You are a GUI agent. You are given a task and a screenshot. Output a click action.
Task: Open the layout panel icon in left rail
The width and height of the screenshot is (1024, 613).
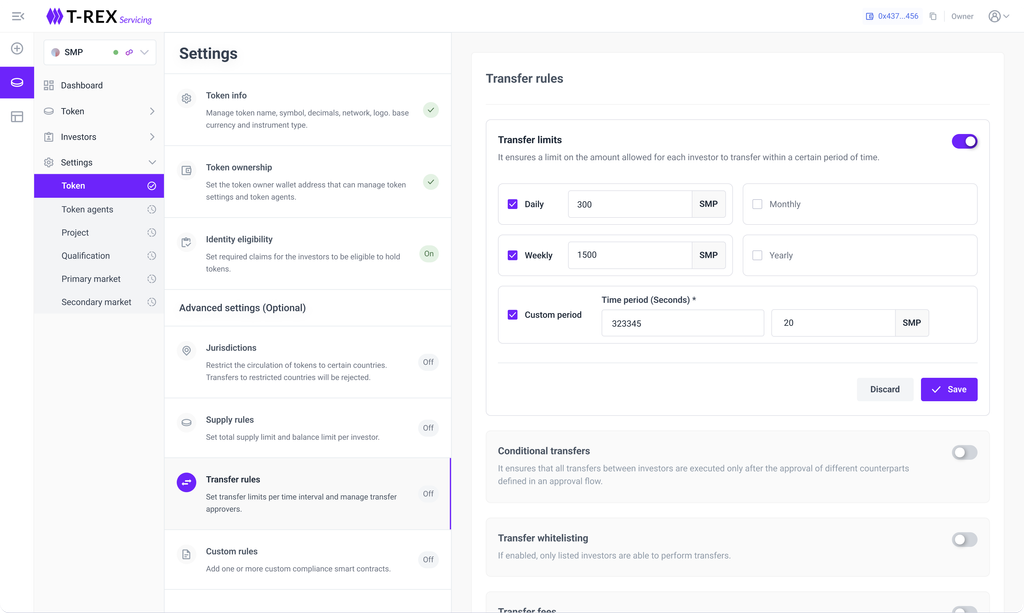coord(17,117)
